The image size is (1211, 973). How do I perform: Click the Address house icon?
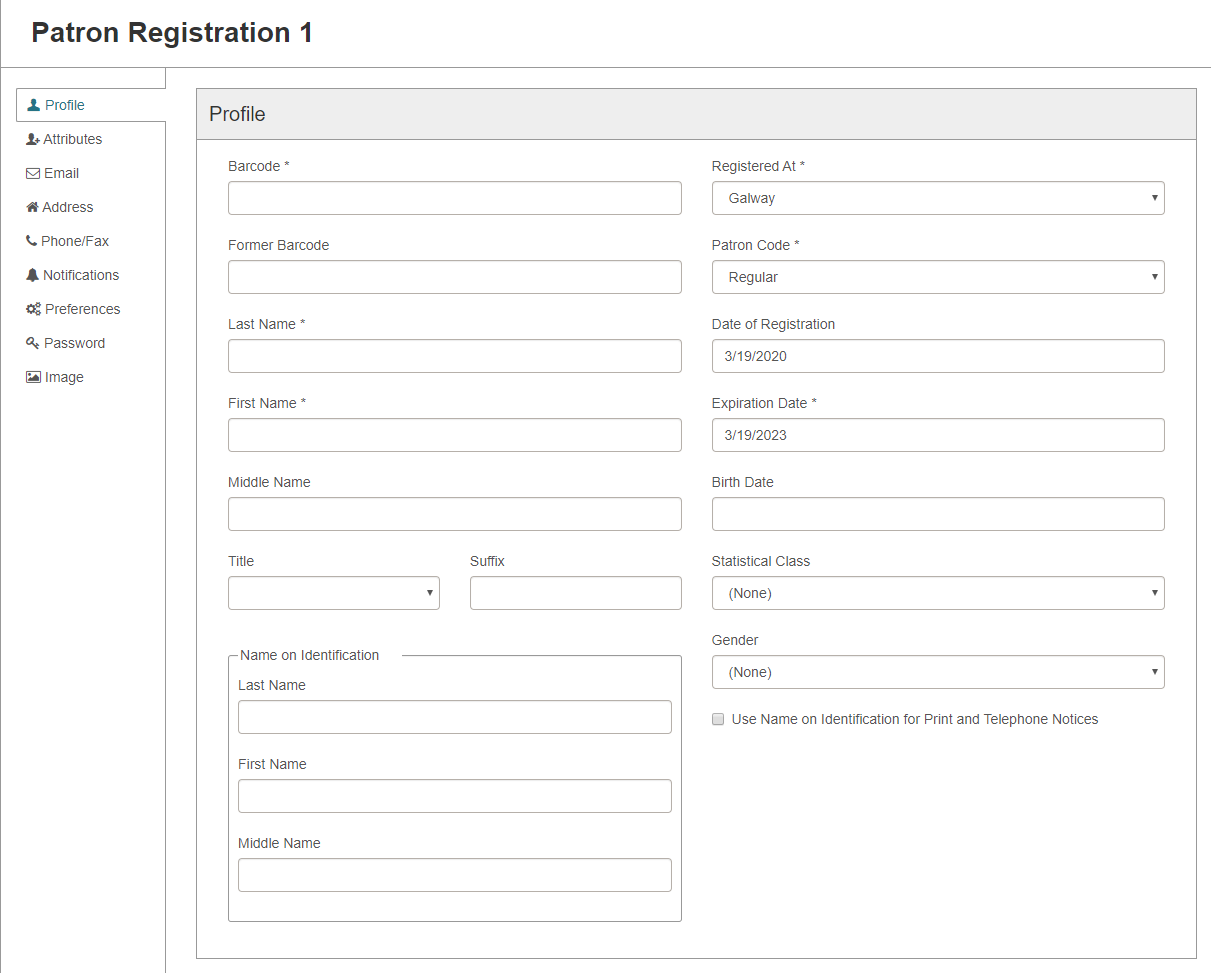click(33, 207)
